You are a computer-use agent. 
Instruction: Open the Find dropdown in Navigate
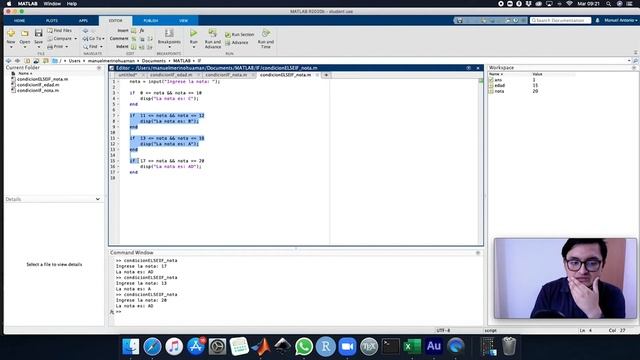[93, 47]
